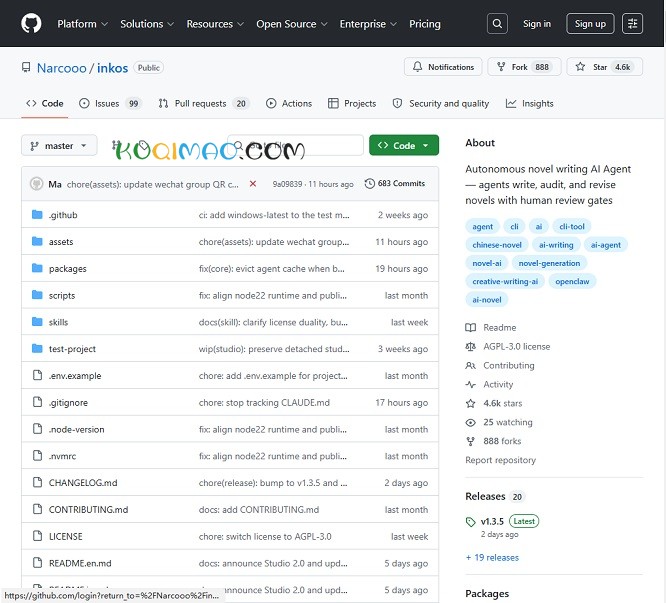This screenshot has height=603, width=666.
Task: Open the CHANGELOG.md file
Action: click(83, 483)
